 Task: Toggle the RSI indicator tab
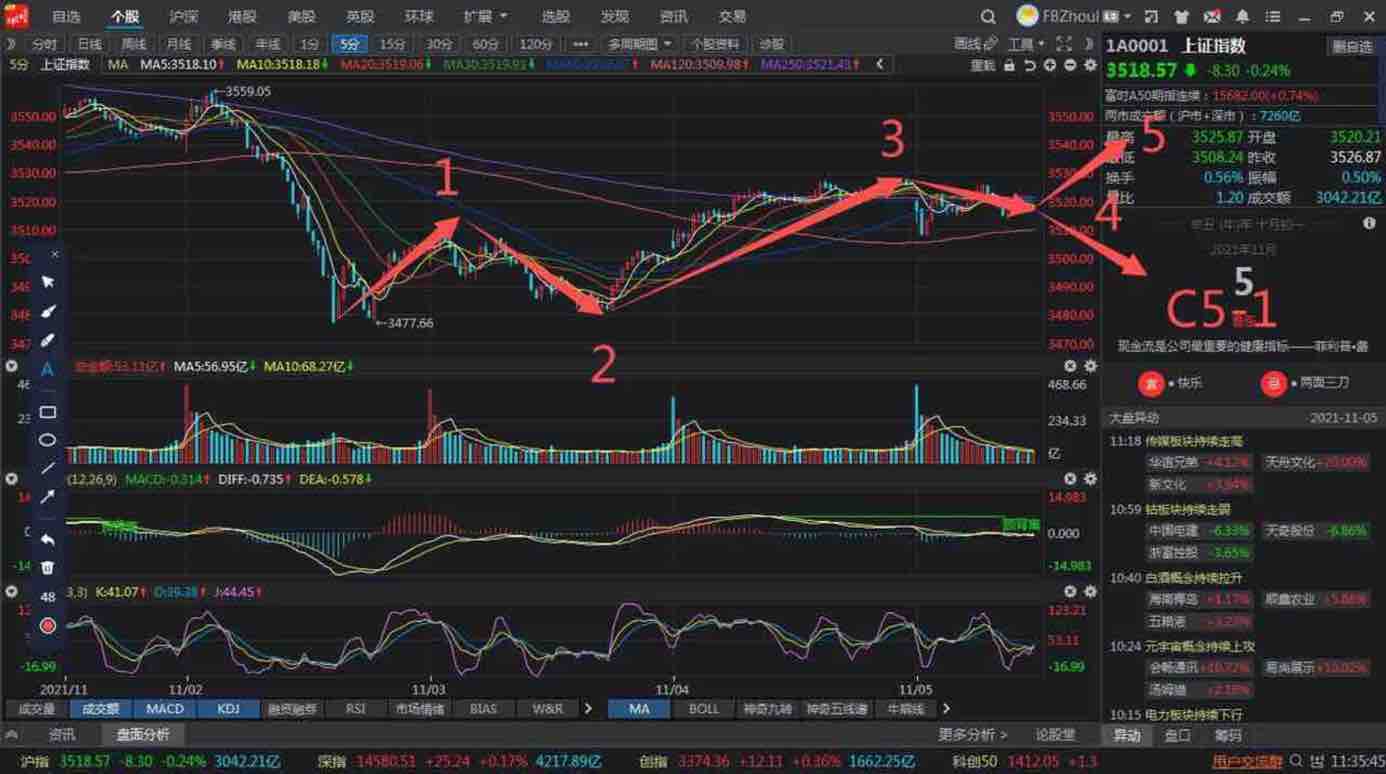click(356, 708)
